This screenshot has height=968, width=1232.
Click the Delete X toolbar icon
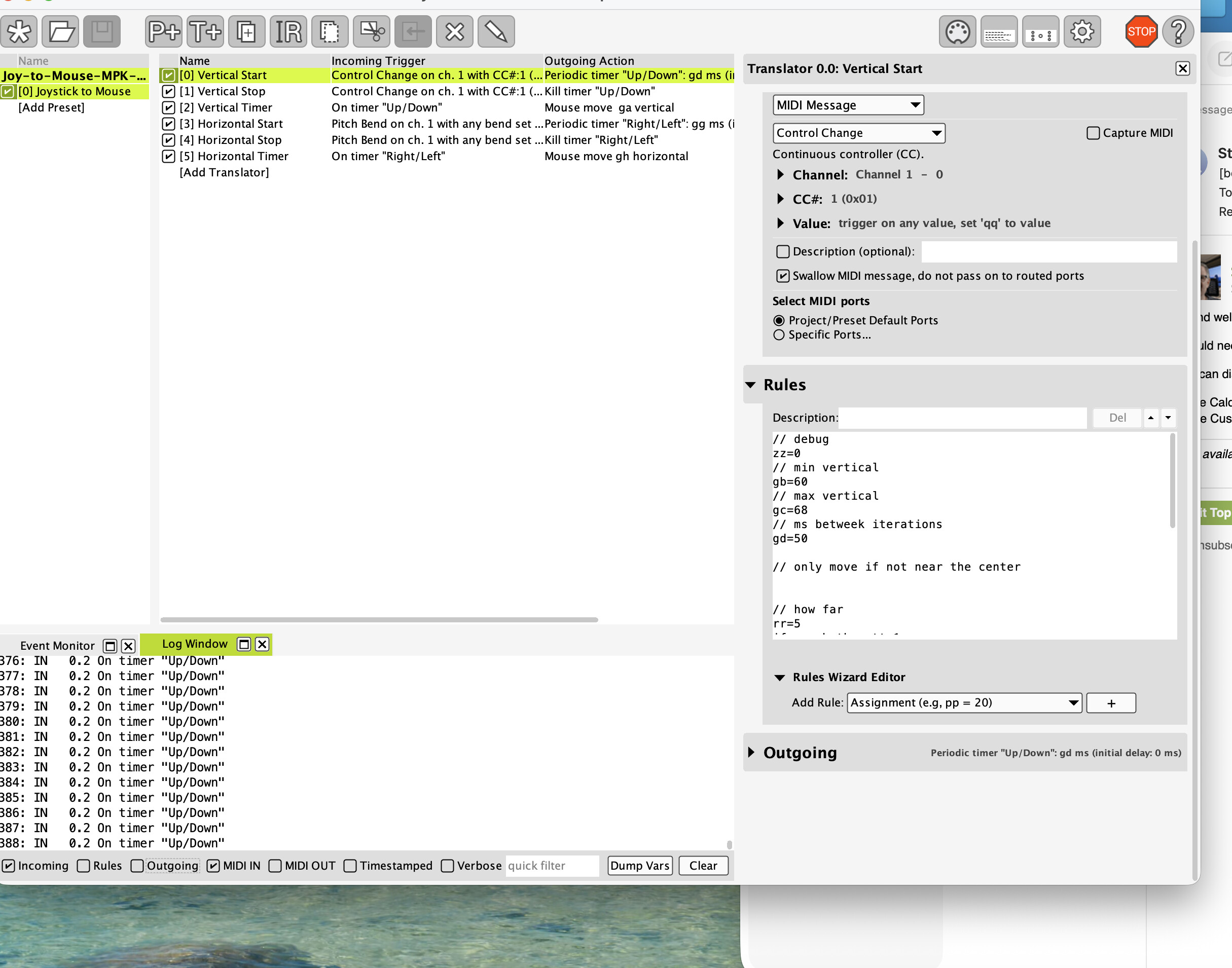(454, 31)
